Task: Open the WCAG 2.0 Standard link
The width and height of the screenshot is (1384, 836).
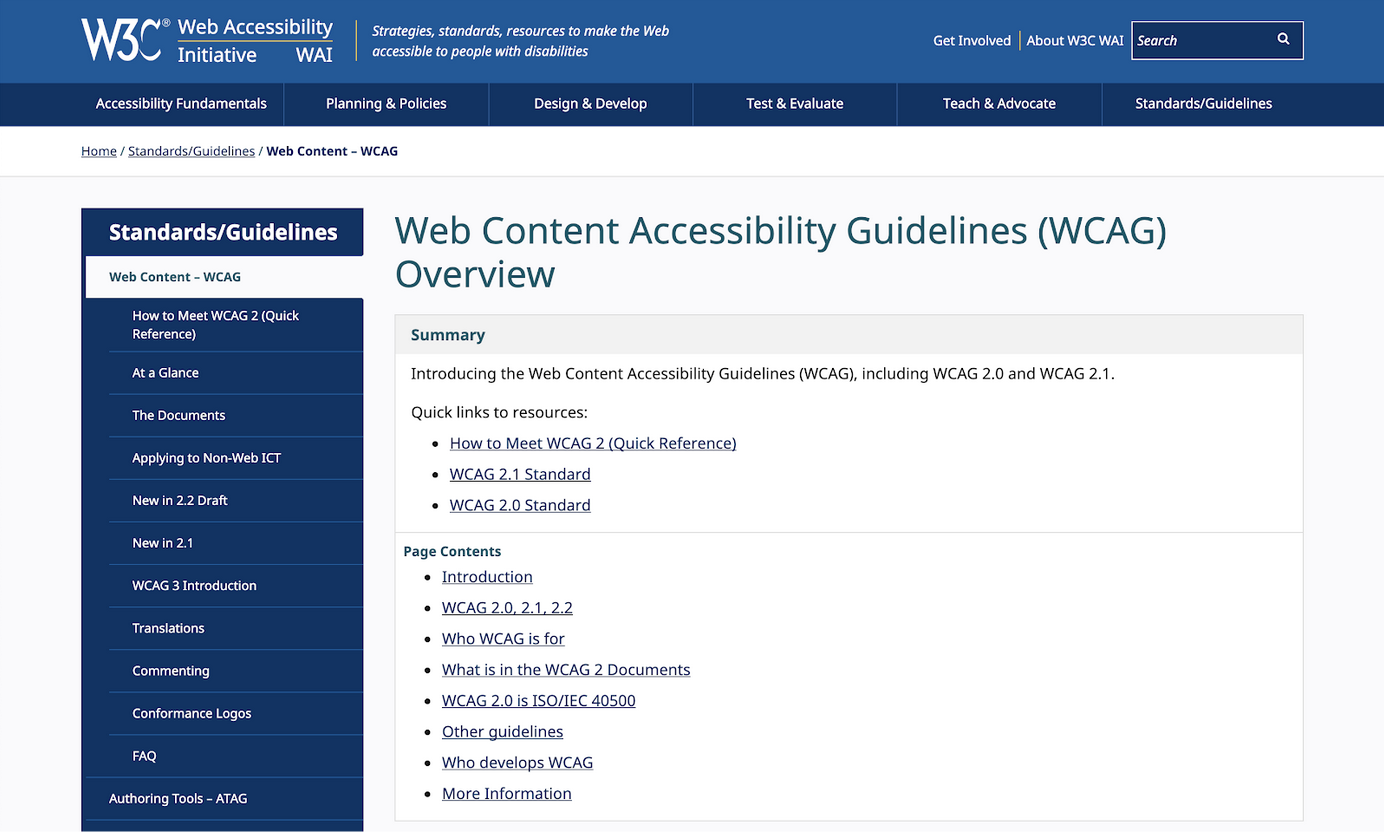Action: pyautogui.click(x=520, y=505)
